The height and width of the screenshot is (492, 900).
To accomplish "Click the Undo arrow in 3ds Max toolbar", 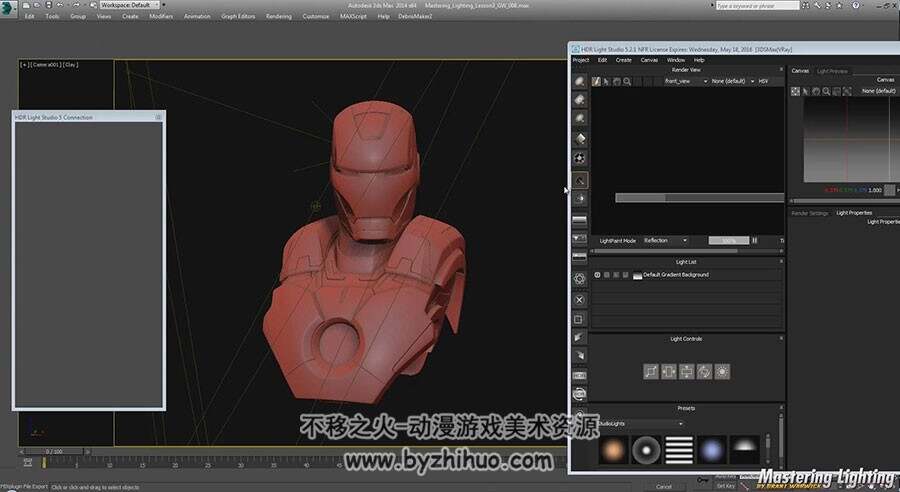I will pyautogui.click(x=59, y=5).
